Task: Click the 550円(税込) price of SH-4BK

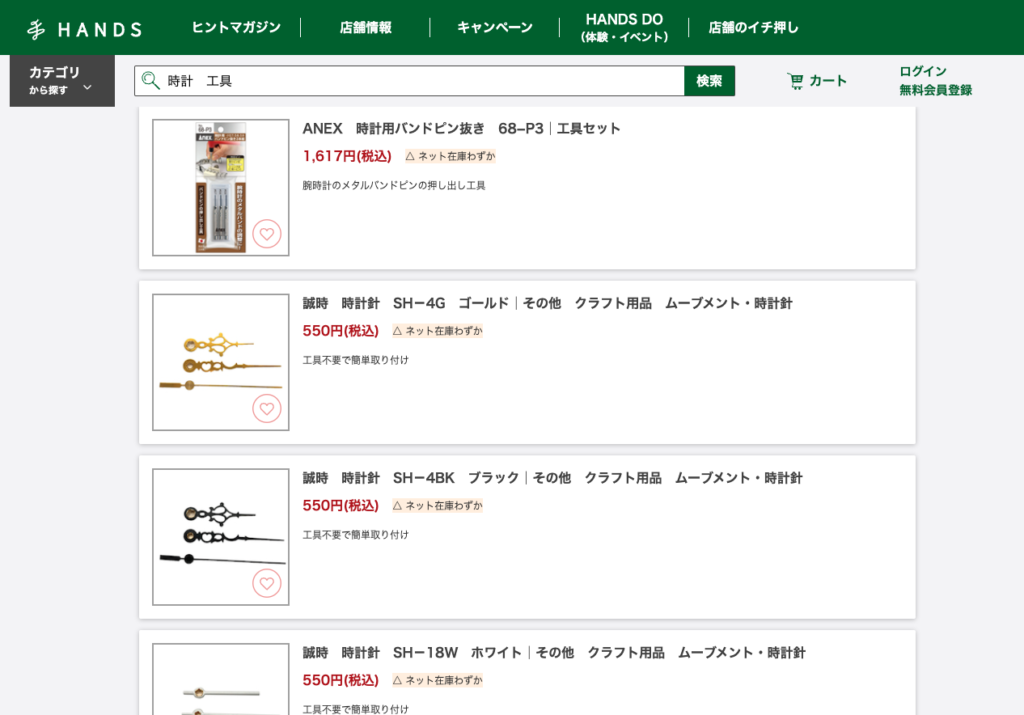Action: pos(340,505)
